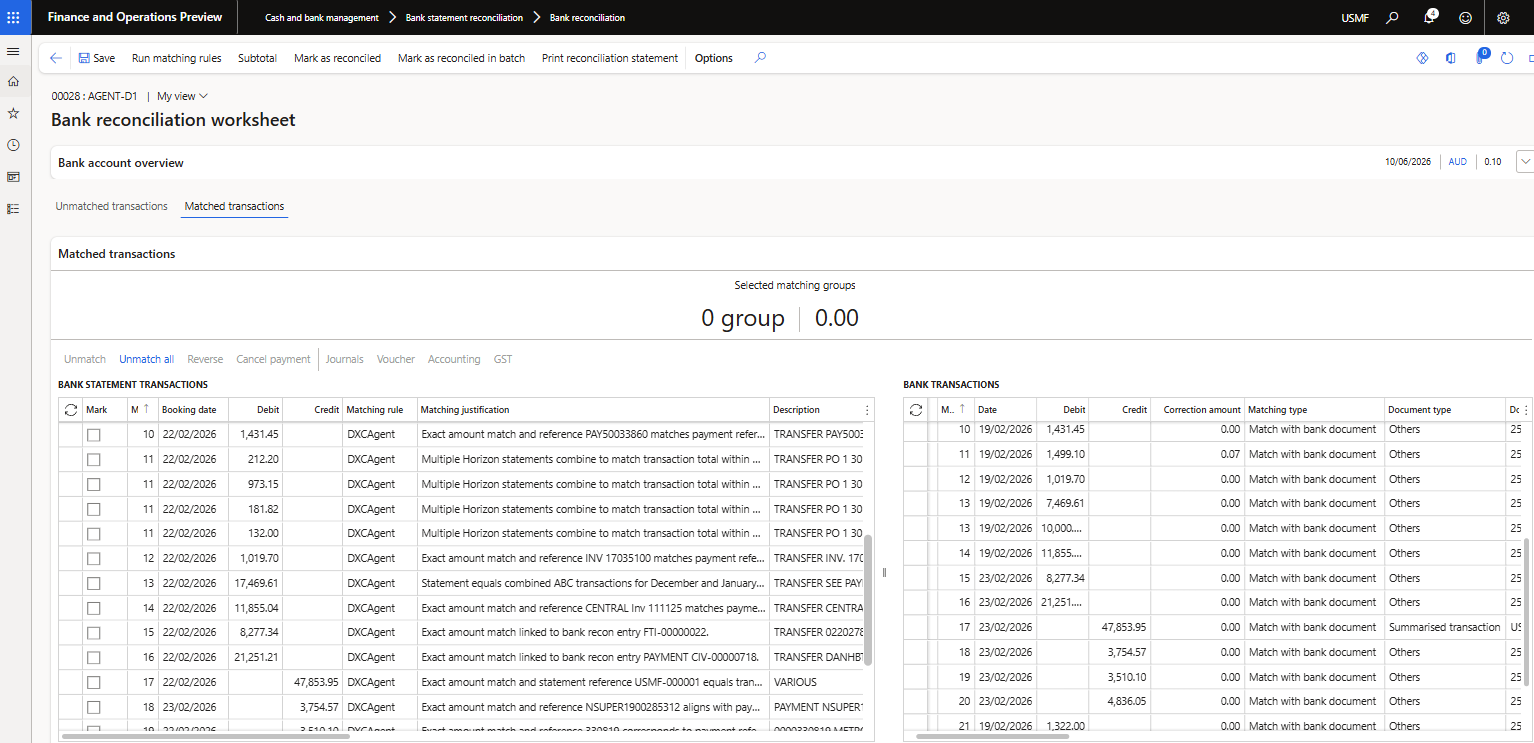The height and width of the screenshot is (743, 1534).
Task: Open the settings gear icon
Action: (x=1503, y=18)
